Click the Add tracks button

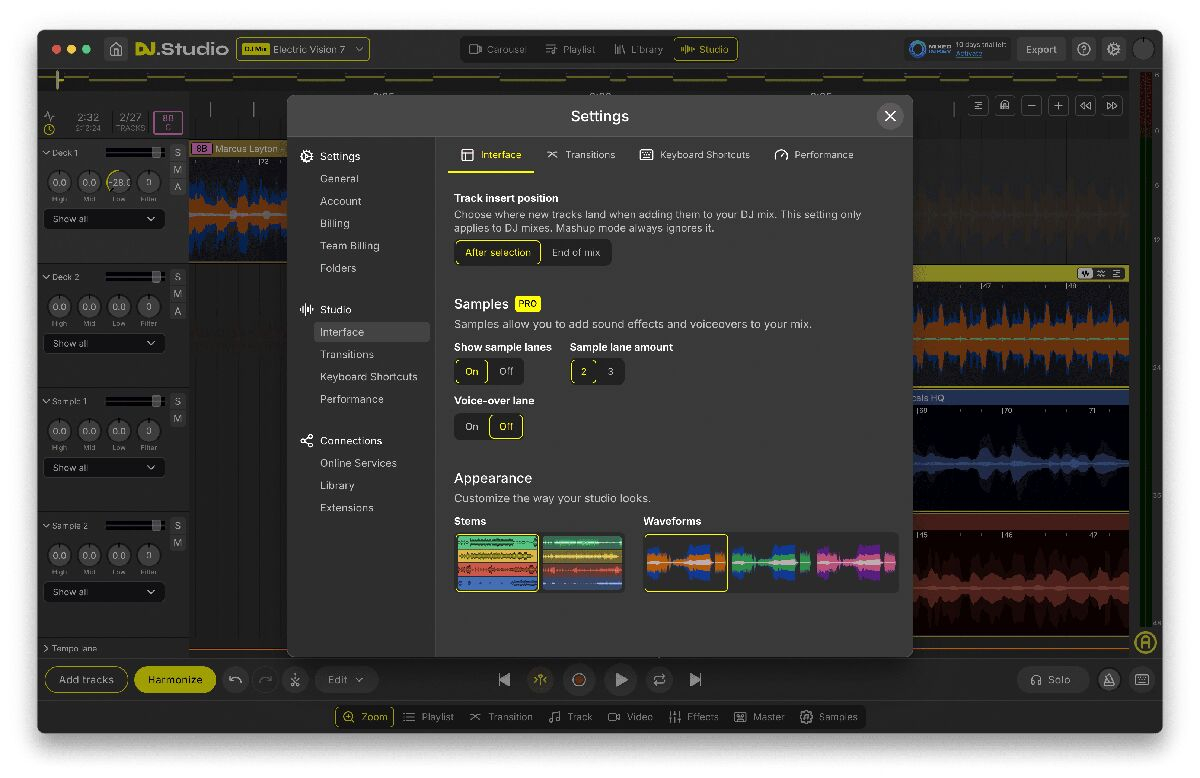coord(86,680)
